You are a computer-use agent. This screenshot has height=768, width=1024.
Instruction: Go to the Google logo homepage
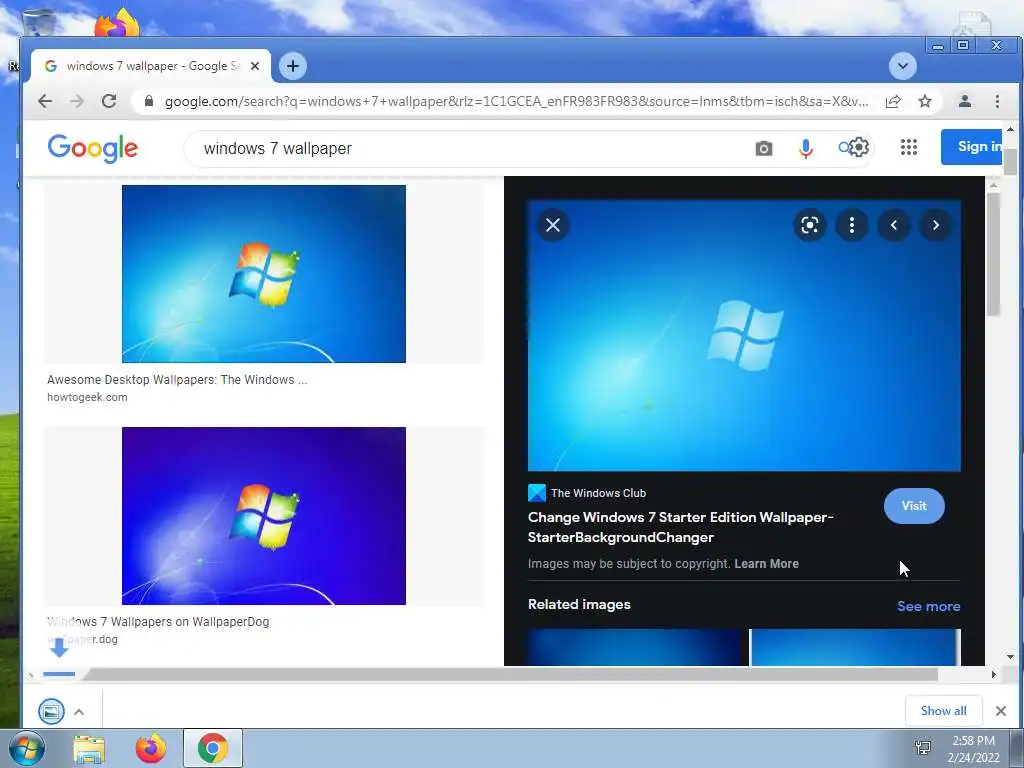coord(93,148)
